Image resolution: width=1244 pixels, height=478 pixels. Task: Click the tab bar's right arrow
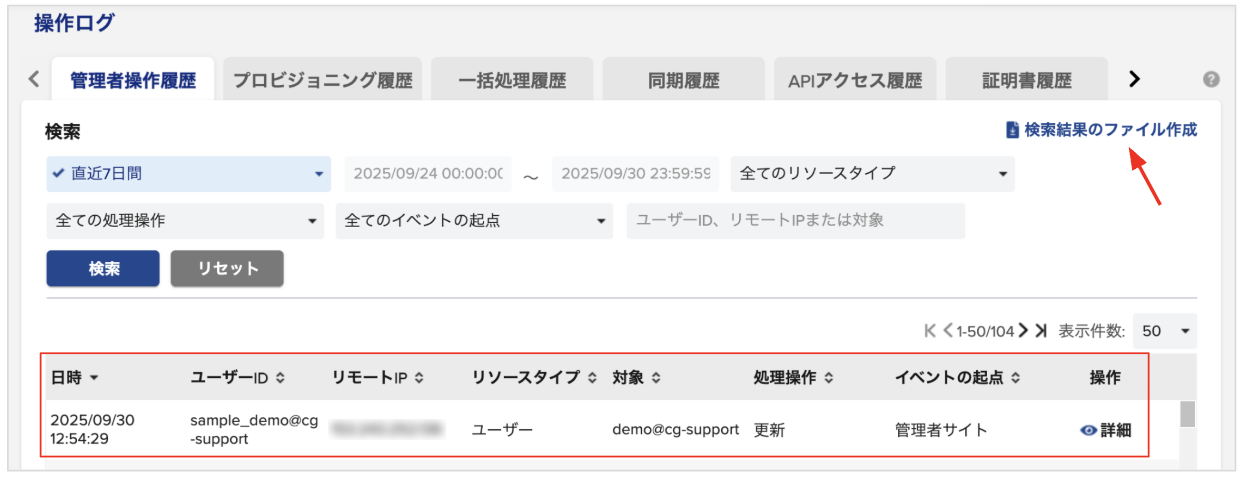1134,79
